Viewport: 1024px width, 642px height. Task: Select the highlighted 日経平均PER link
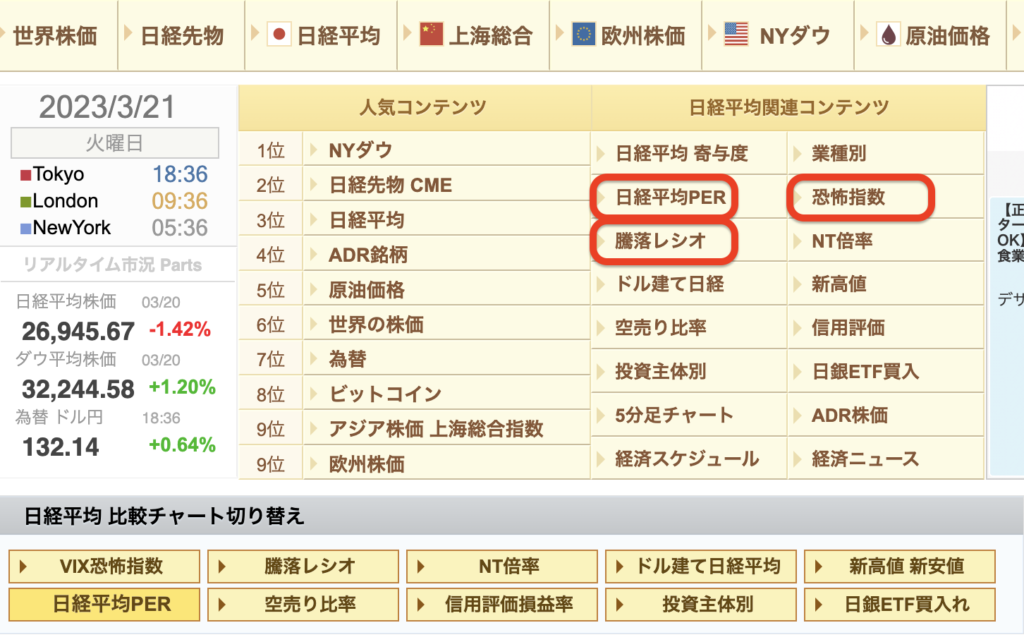pyautogui.click(x=670, y=198)
